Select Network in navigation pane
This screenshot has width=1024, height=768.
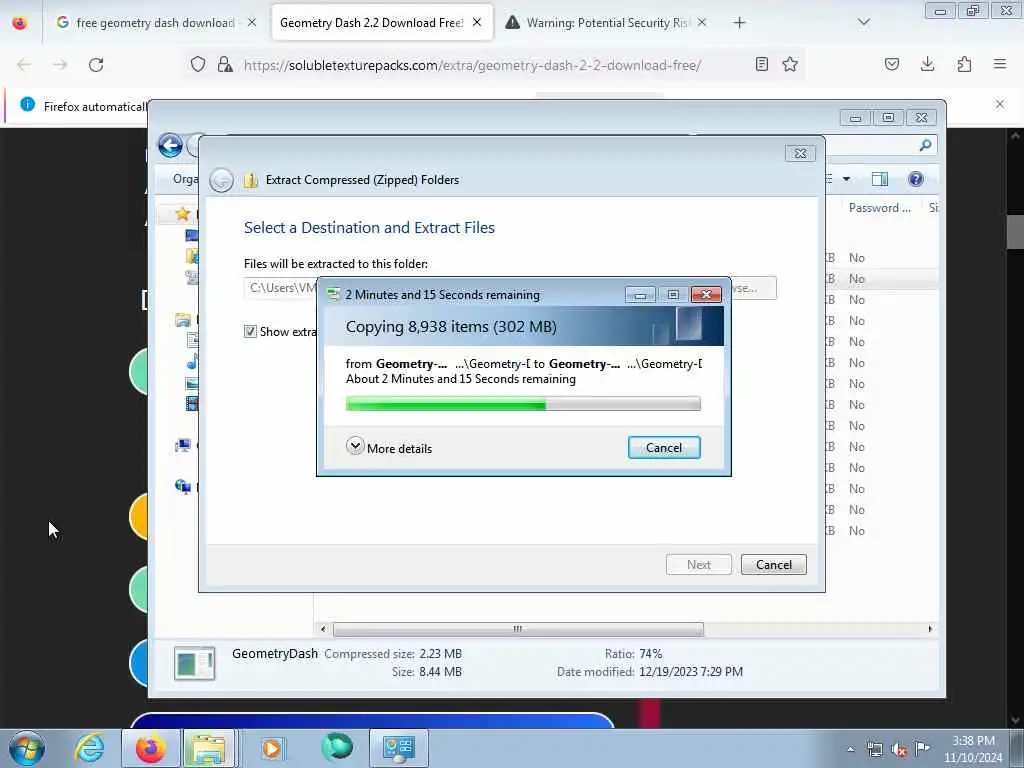click(183, 487)
